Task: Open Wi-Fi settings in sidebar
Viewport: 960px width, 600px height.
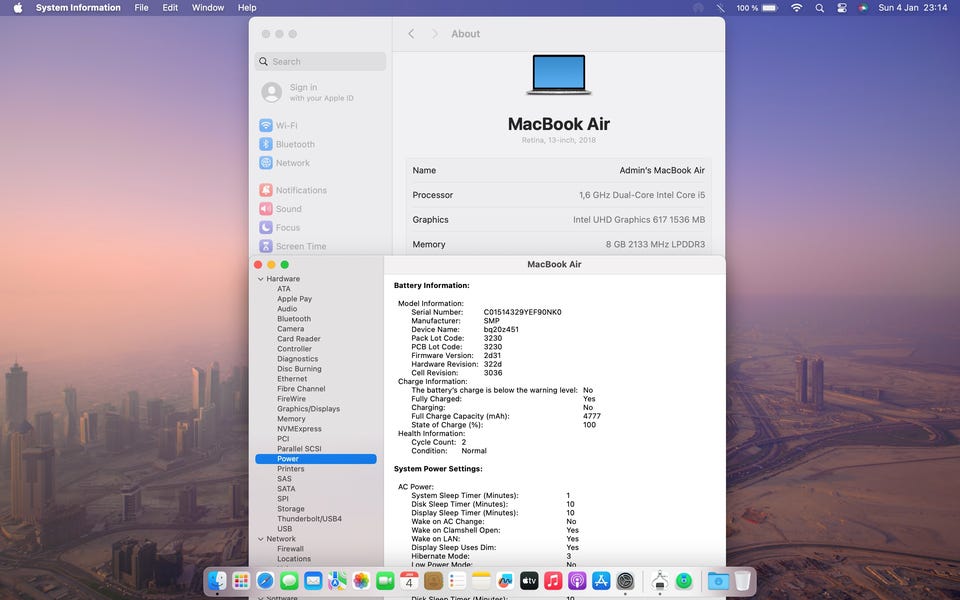Action: point(286,125)
